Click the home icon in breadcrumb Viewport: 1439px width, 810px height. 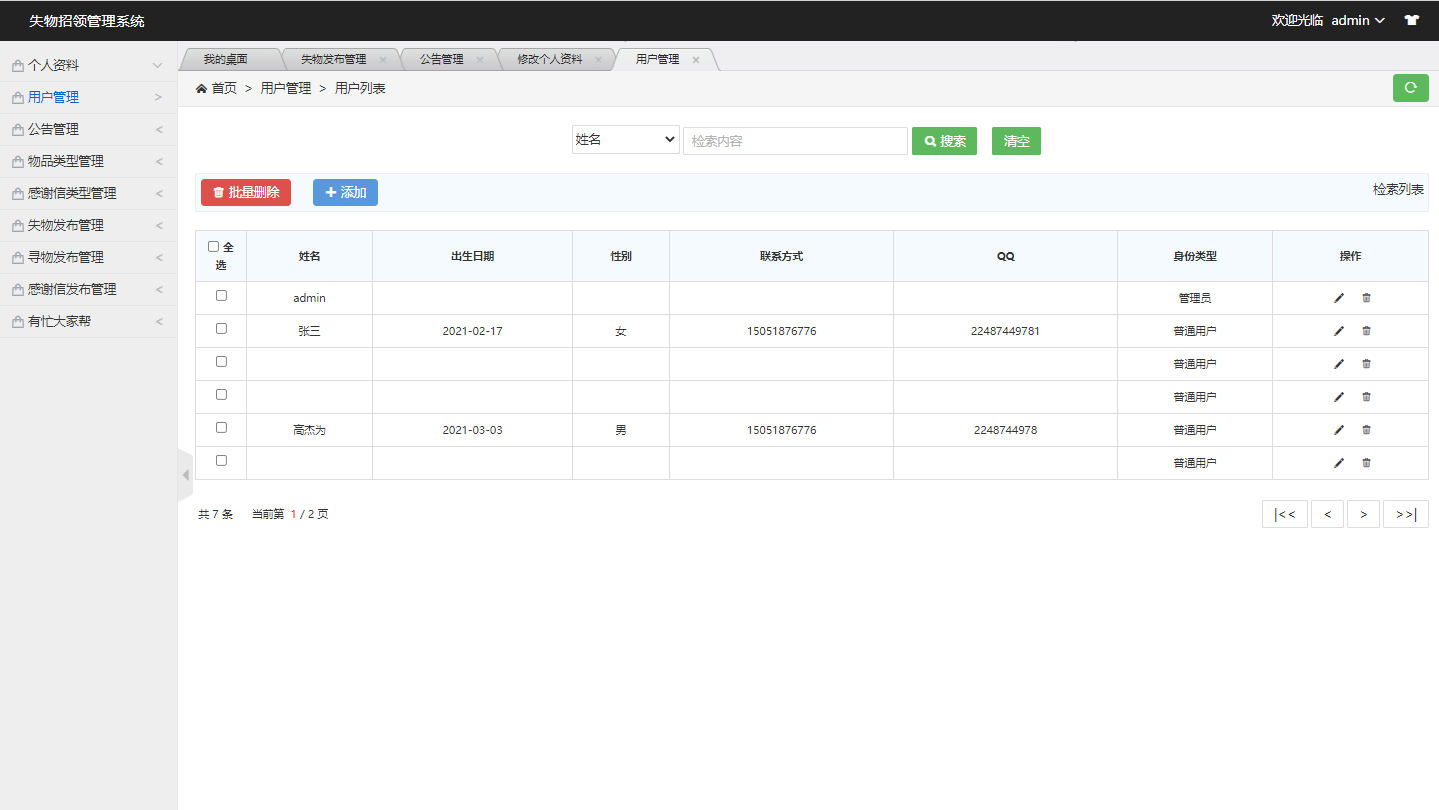tap(201, 88)
